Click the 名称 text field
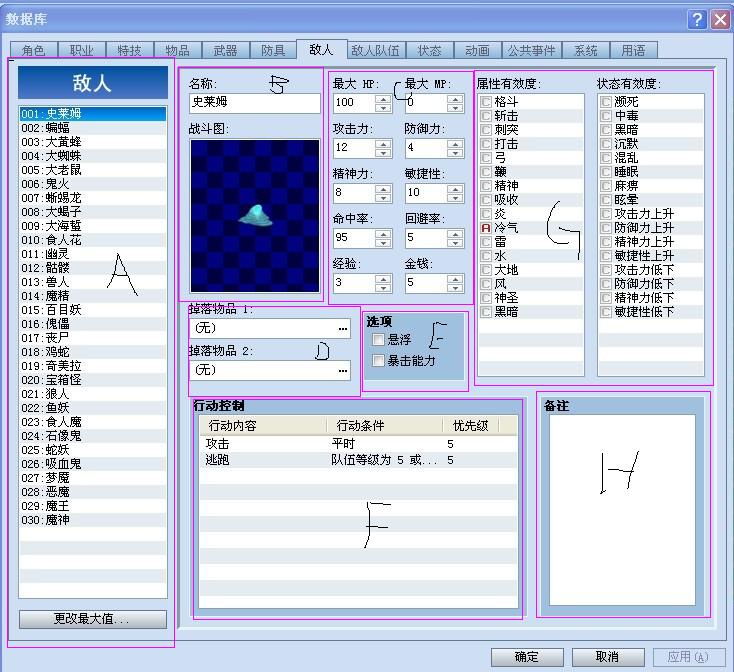 255,102
